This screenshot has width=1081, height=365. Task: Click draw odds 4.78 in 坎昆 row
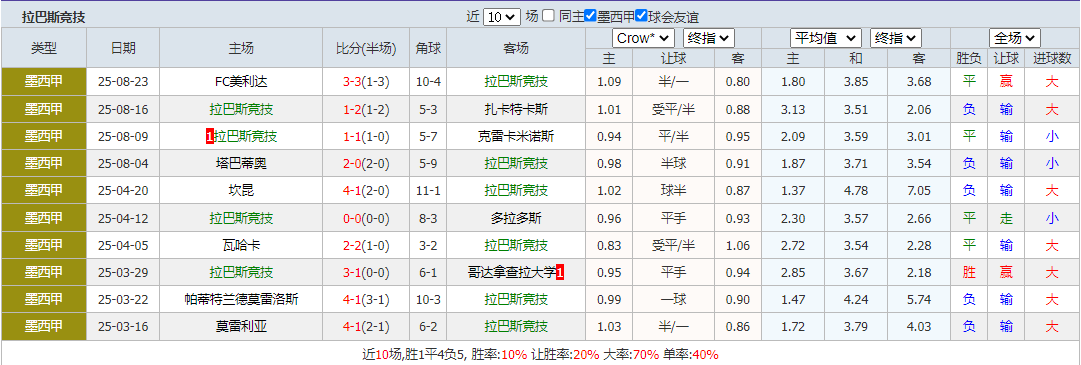tap(856, 190)
